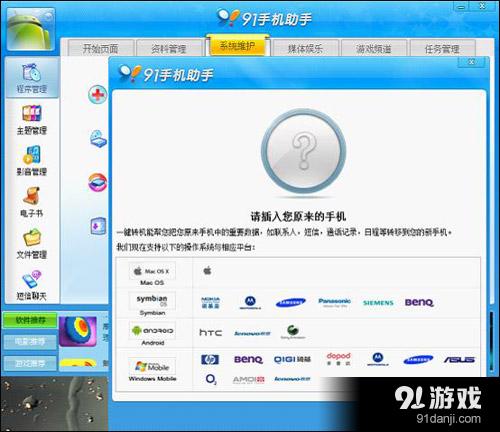This screenshot has height=432, width=500.
Task: Click the HTC brand logo
Action: [210, 332]
